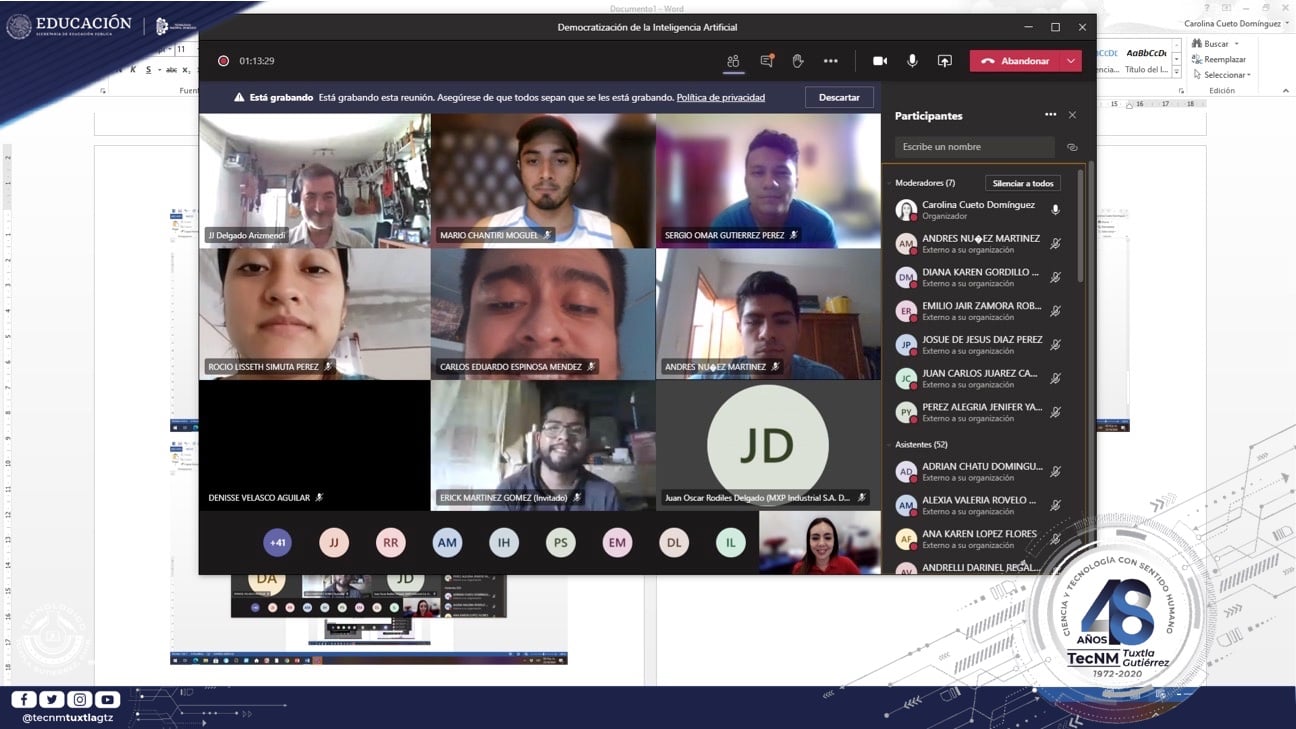Select SERGIO OMAR GUTIERREZ PEREZ video tile
The image size is (1296, 729).
tap(769, 180)
